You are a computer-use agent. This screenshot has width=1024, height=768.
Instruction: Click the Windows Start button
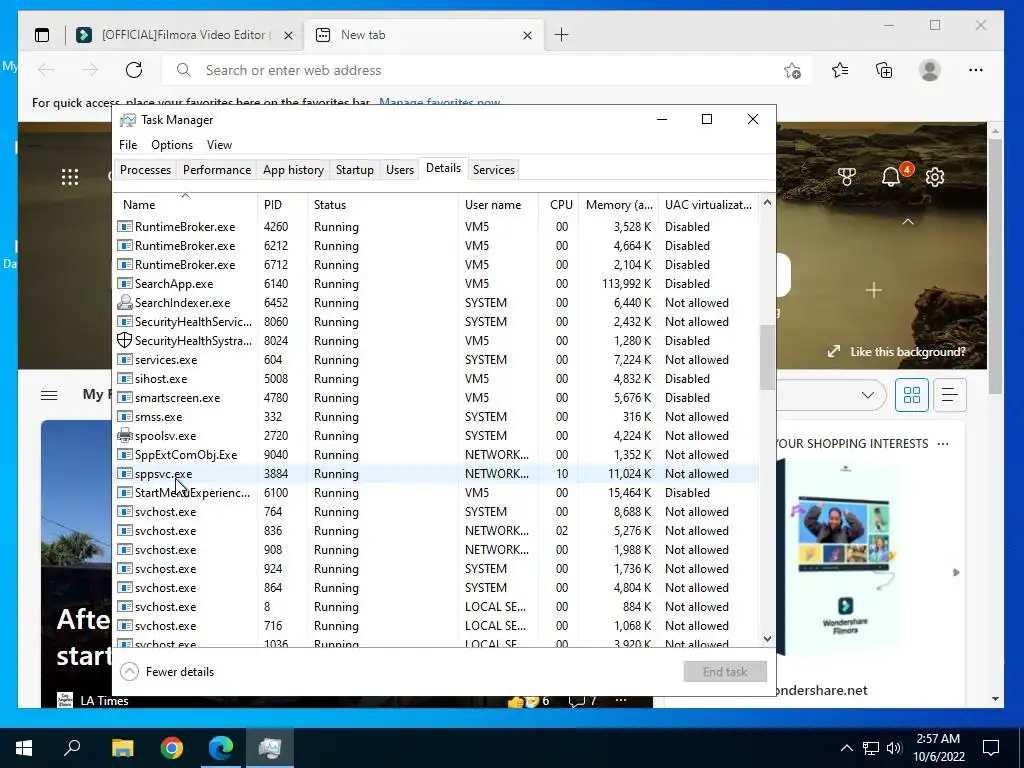click(x=24, y=748)
